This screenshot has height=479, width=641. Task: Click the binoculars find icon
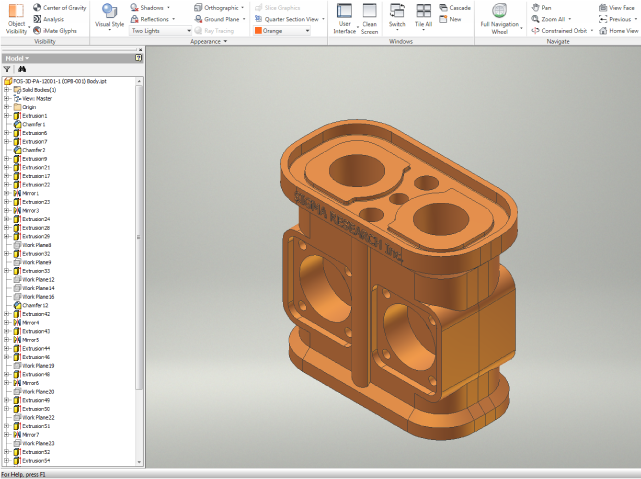click(x=22, y=69)
